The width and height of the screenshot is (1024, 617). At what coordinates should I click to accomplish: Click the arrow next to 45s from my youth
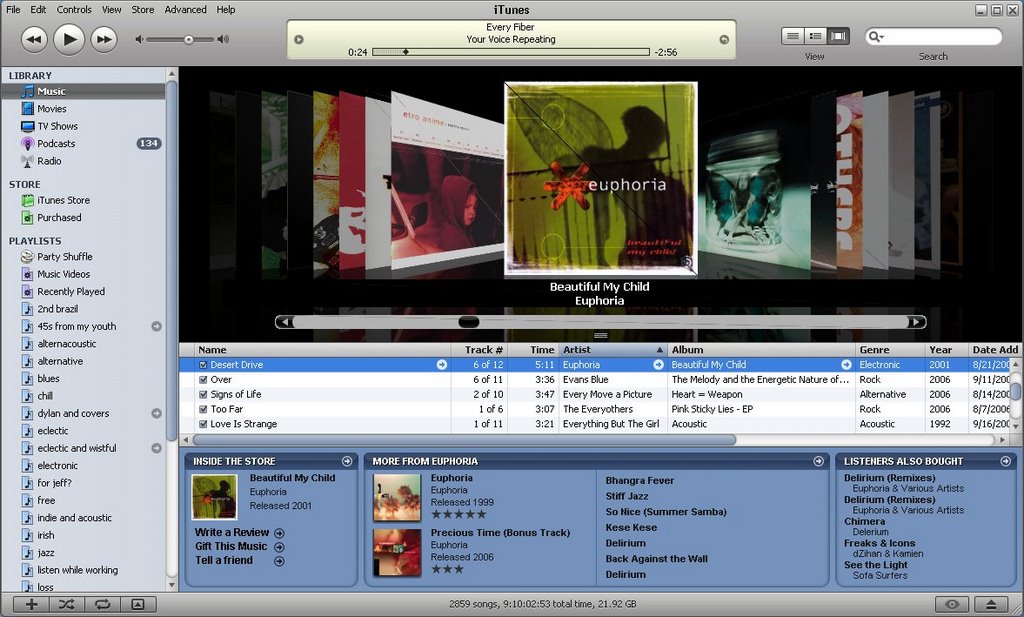click(x=156, y=326)
